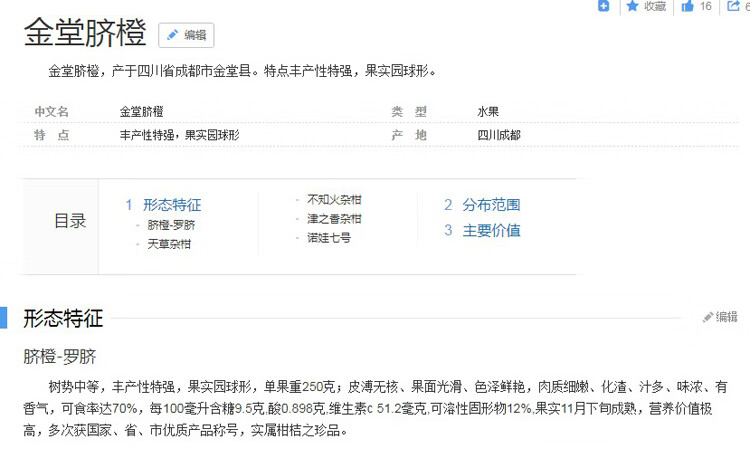Image resolution: width=750 pixels, height=458 pixels.
Task: Click the star 收藏 favorite icon
Action: pyautogui.click(x=632, y=6)
